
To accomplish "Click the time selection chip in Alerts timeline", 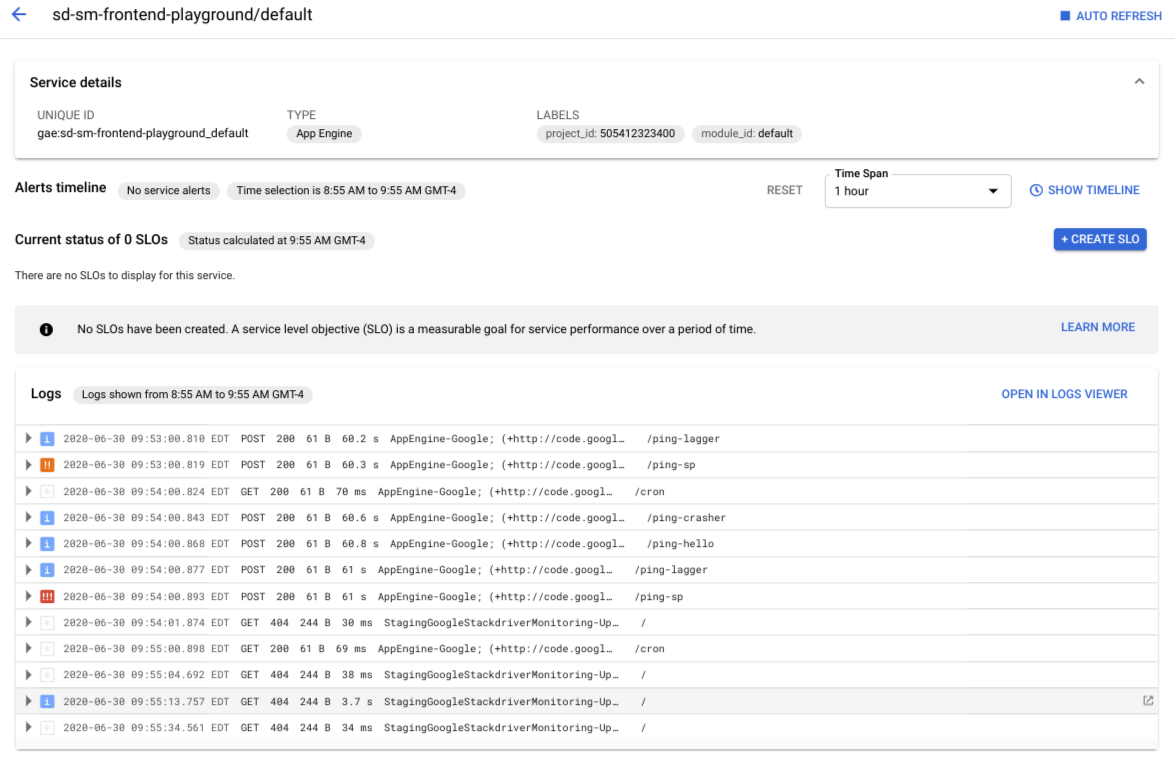I will (345, 190).
